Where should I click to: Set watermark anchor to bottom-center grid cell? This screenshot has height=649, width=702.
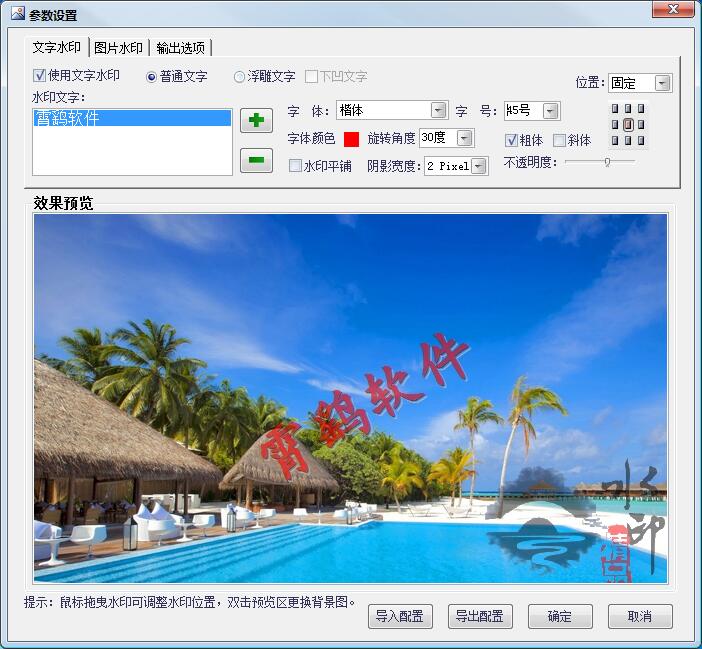click(628, 141)
